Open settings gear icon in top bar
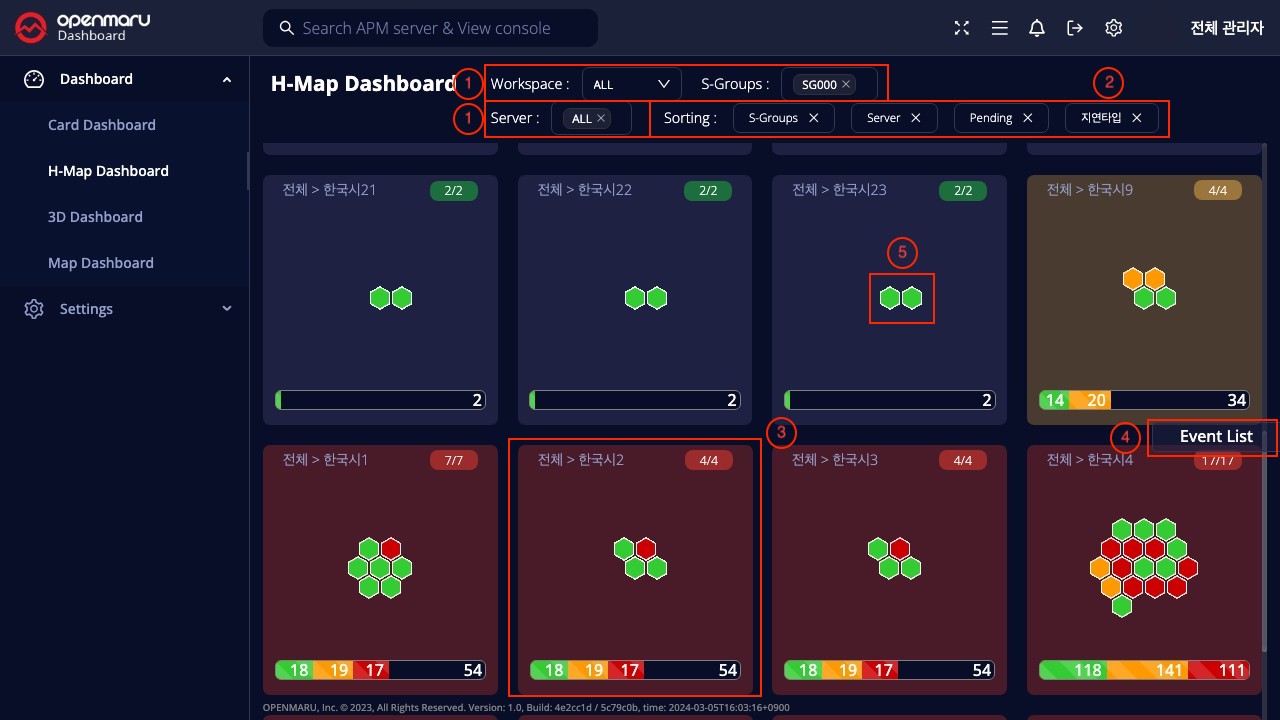Screen dimensions: 1280x720 point(1113,28)
